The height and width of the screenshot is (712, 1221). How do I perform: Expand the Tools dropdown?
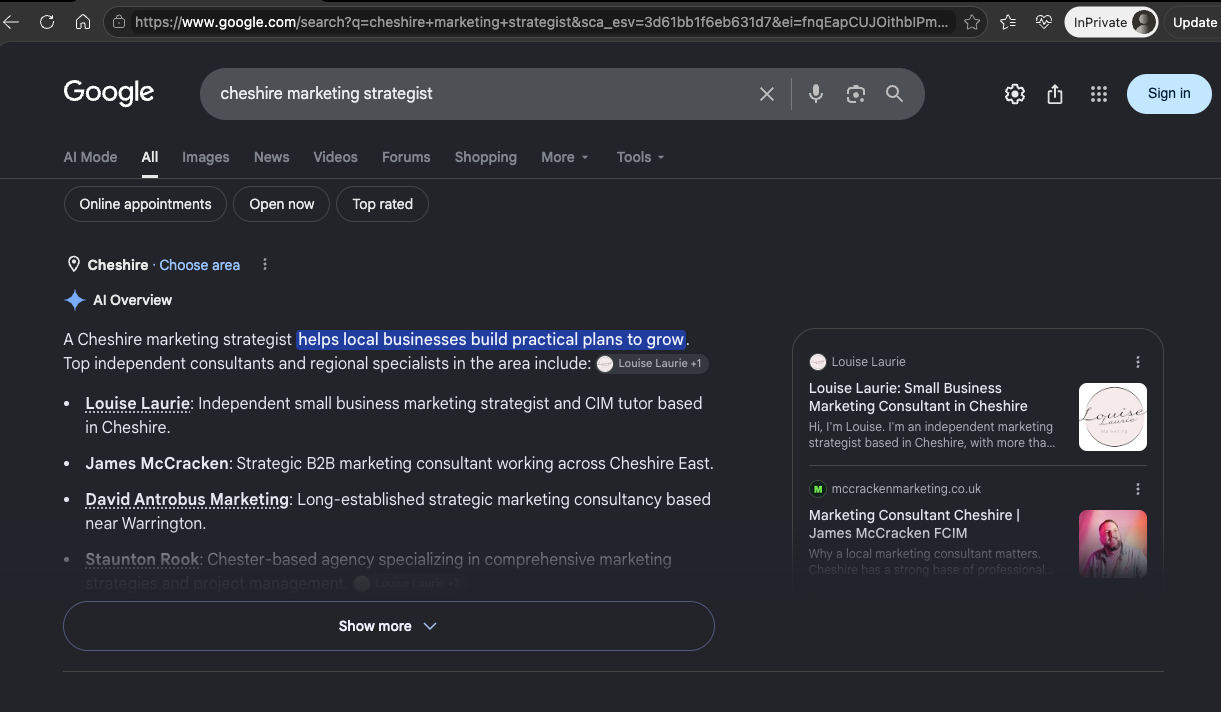(x=640, y=157)
